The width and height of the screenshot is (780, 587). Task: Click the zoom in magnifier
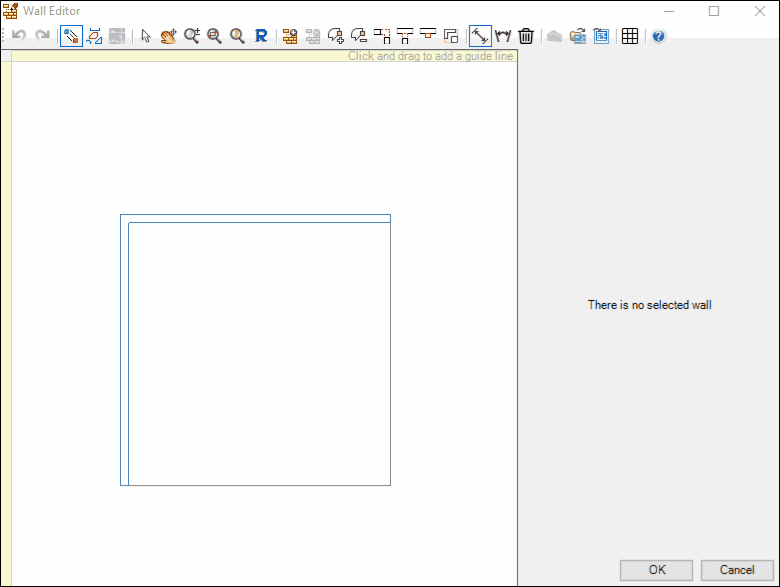click(192, 36)
